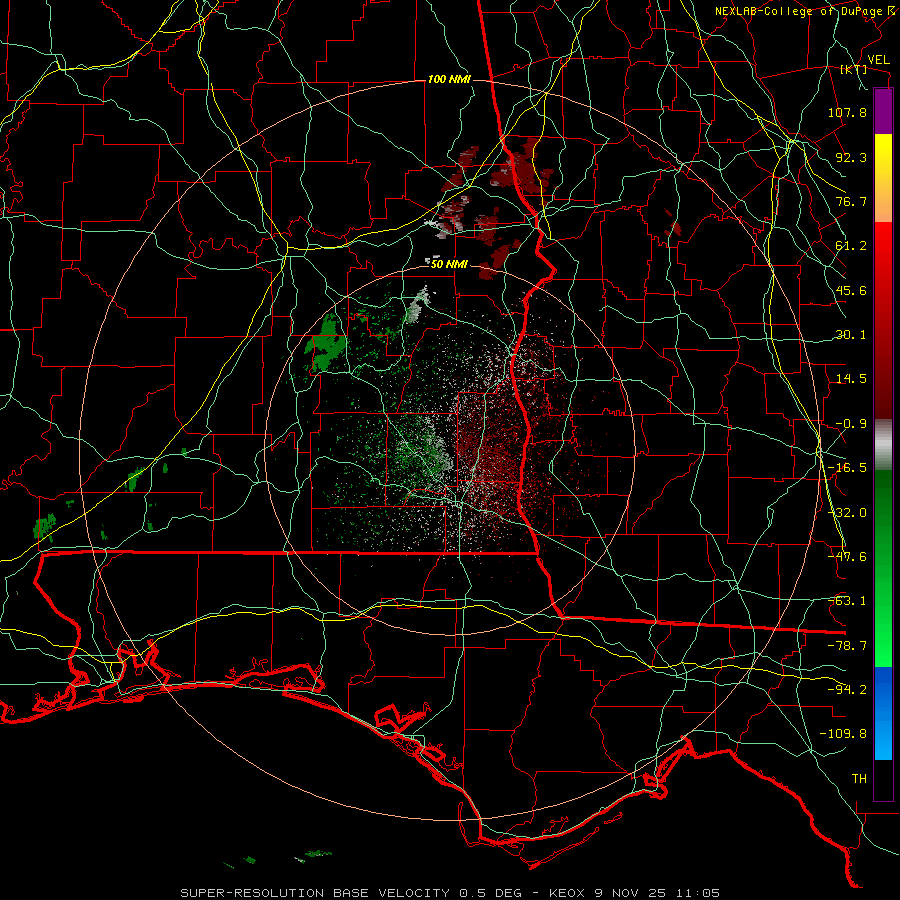Pick the gray near-zero segment of the scale
Screen dimensions: 900x900
click(x=883, y=445)
